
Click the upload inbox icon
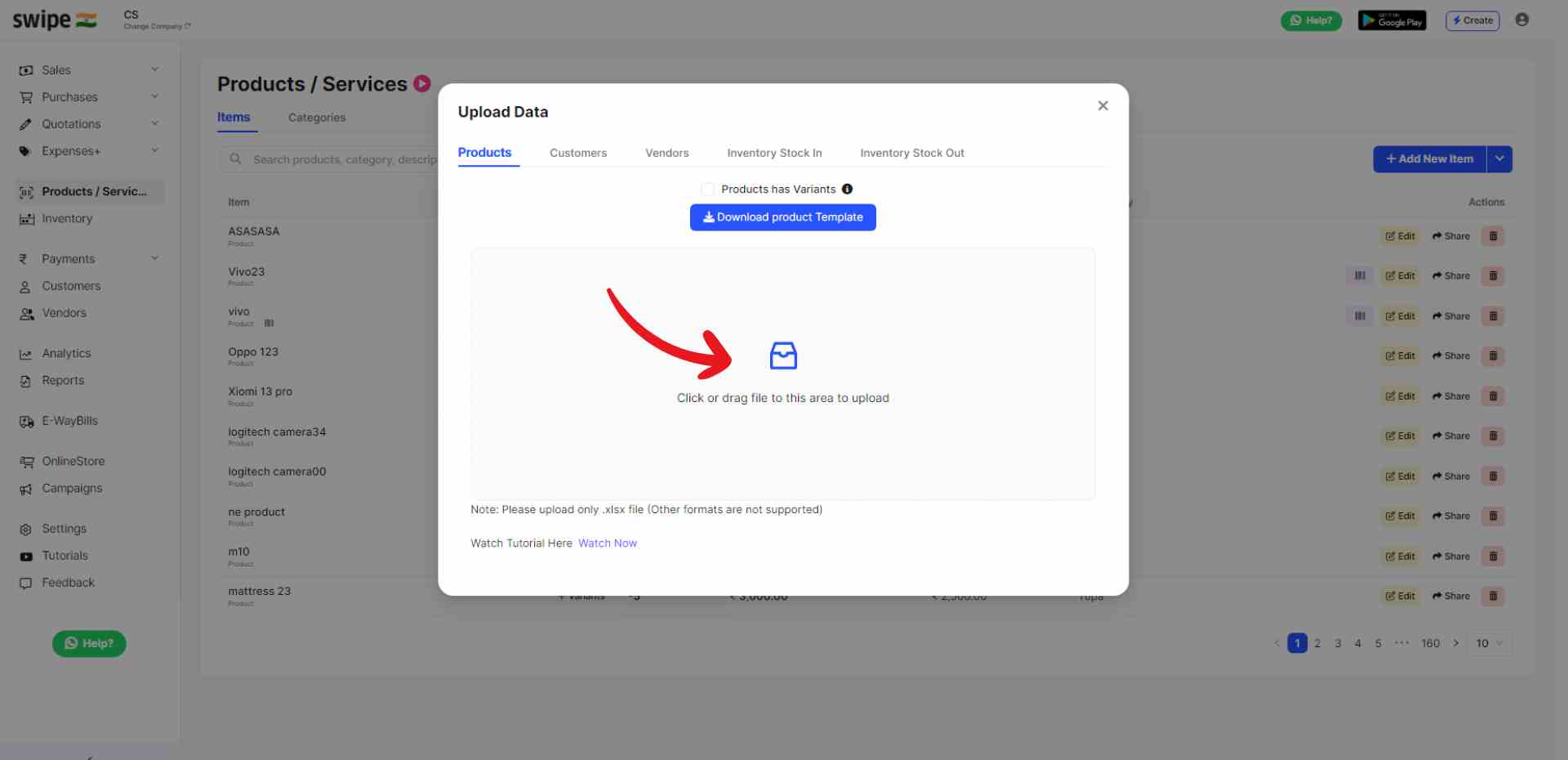click(783, 355)
